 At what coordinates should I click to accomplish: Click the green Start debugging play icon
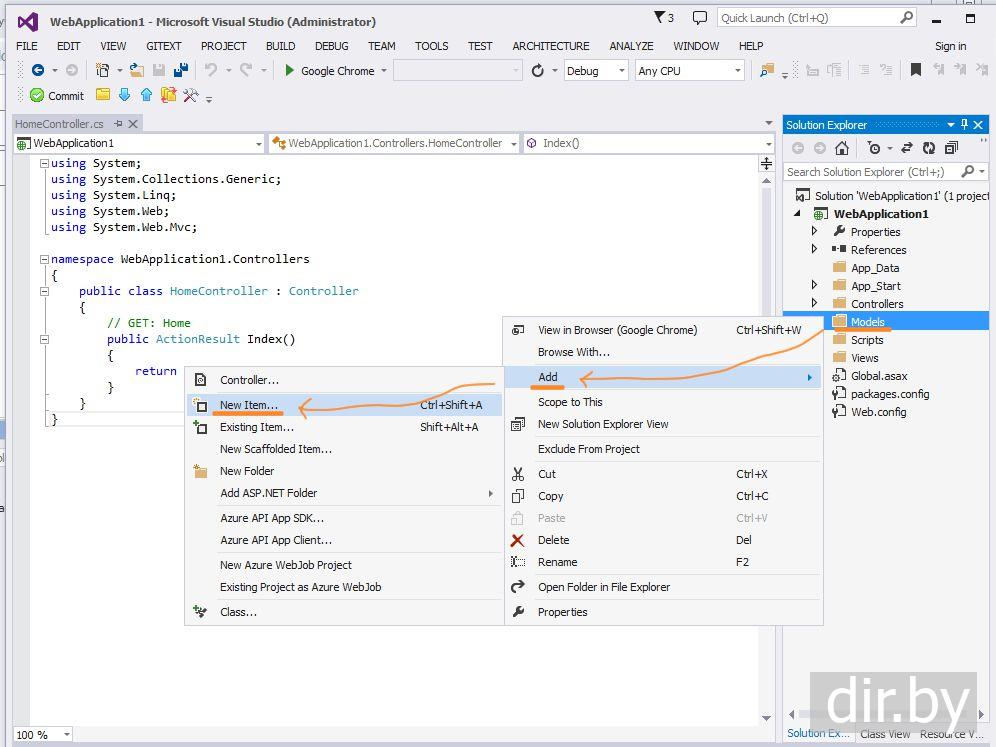click(289, 71)
